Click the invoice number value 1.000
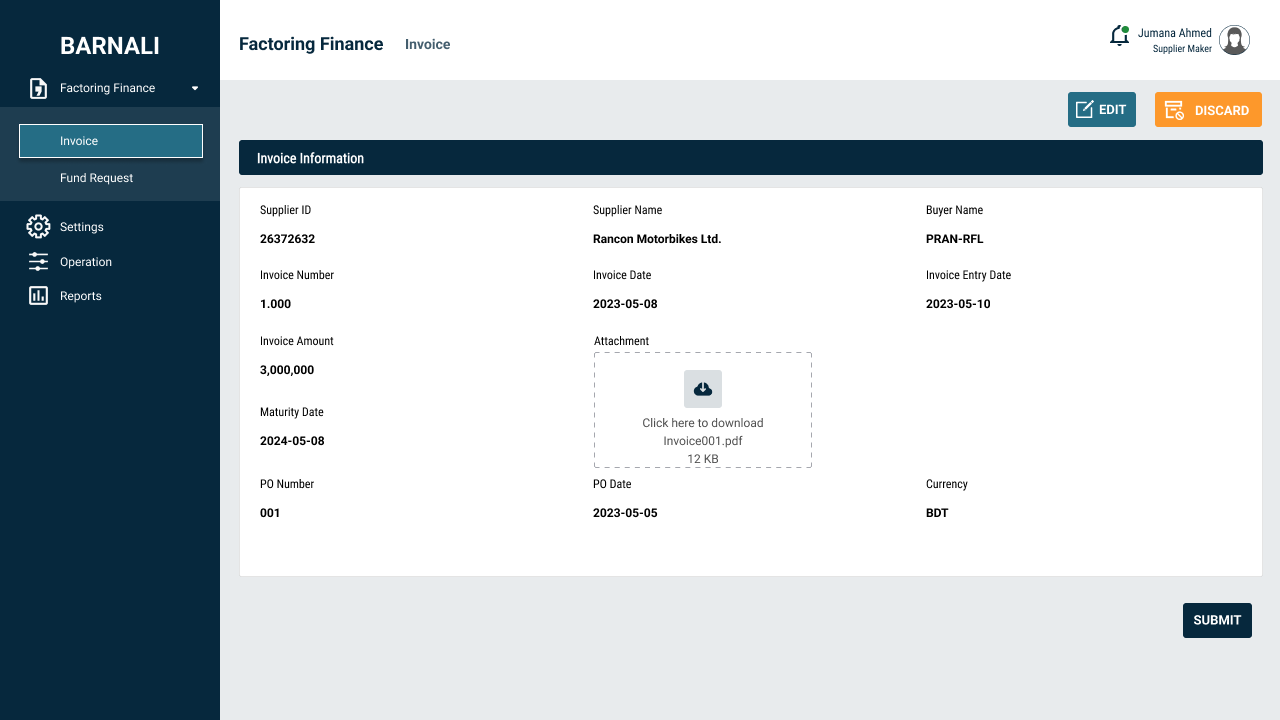Image resolution: width=1280 pixels, height=720 pixels. (x=276, y=304)
